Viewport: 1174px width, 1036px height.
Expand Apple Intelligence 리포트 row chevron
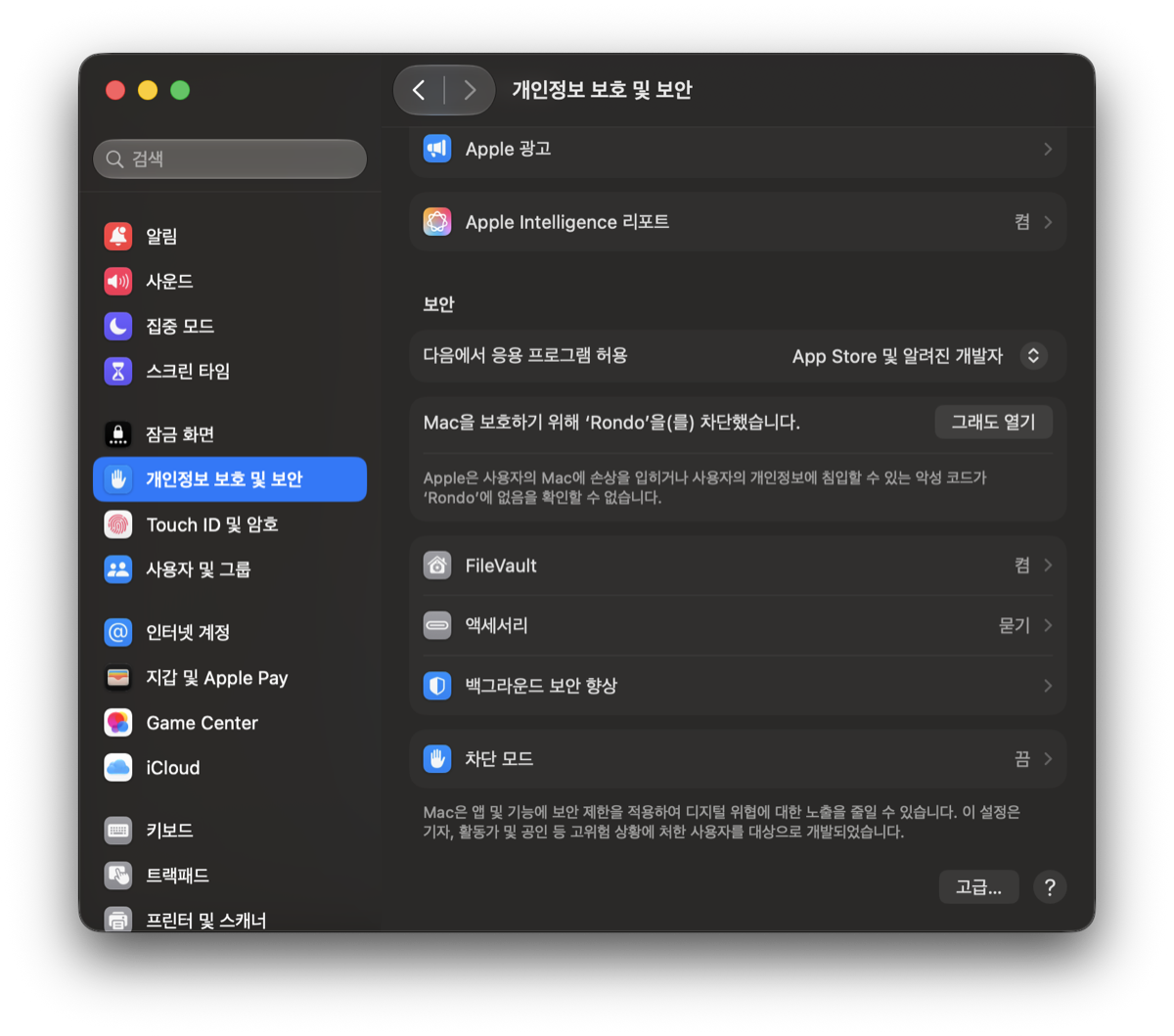point(1048,222)
